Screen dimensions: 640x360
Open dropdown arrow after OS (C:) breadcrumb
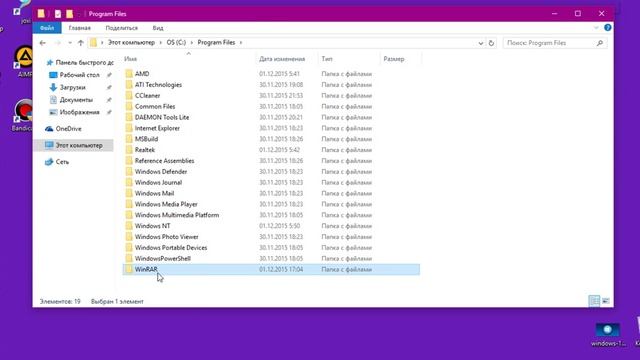coord(191,42)
